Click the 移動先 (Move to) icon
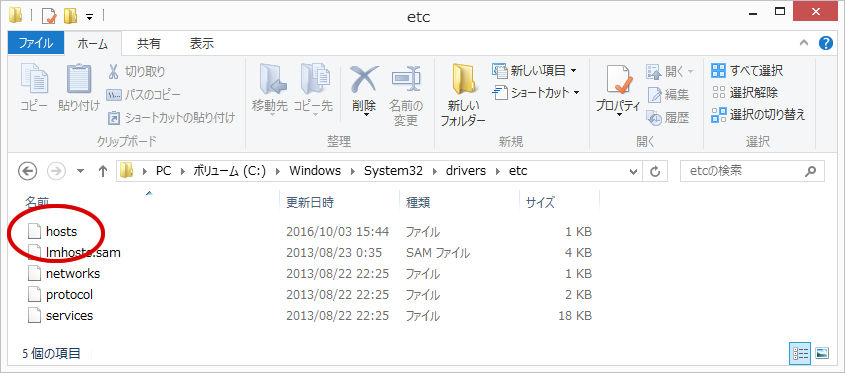Image resolution: width=845 pixels, height=373 pixels. [x=271, y=79]
